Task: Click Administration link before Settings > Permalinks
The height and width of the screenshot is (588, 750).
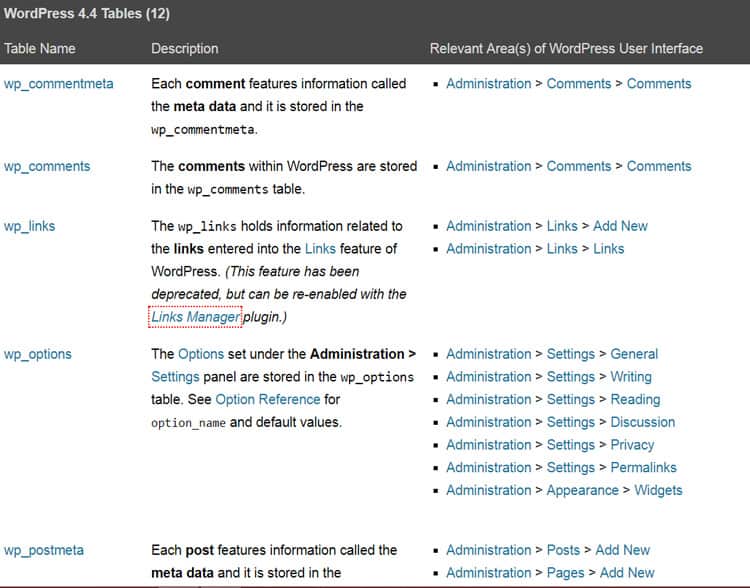Action: pos(489,467)
